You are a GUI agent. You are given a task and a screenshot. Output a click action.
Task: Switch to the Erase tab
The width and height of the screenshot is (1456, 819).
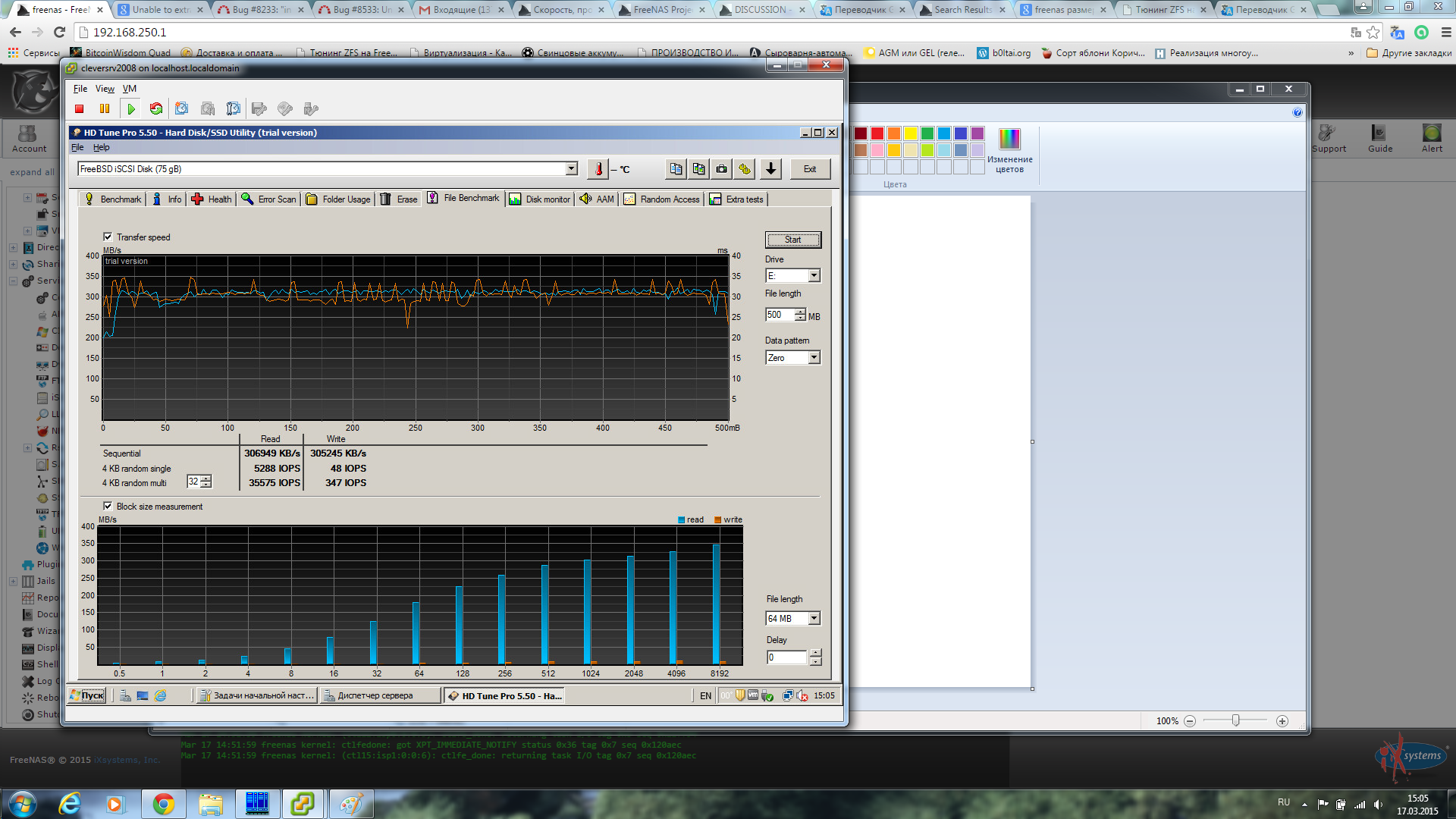[399, 199]
